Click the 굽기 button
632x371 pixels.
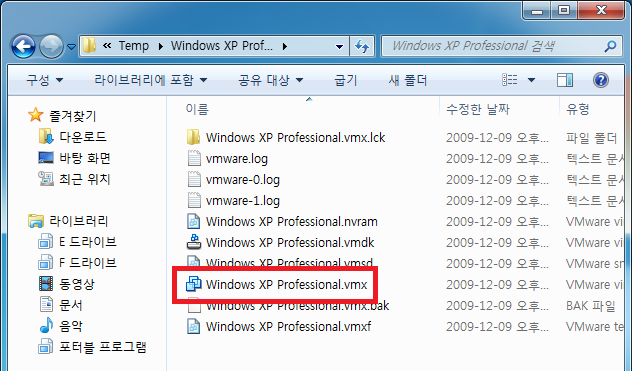[x=346, y=80]
